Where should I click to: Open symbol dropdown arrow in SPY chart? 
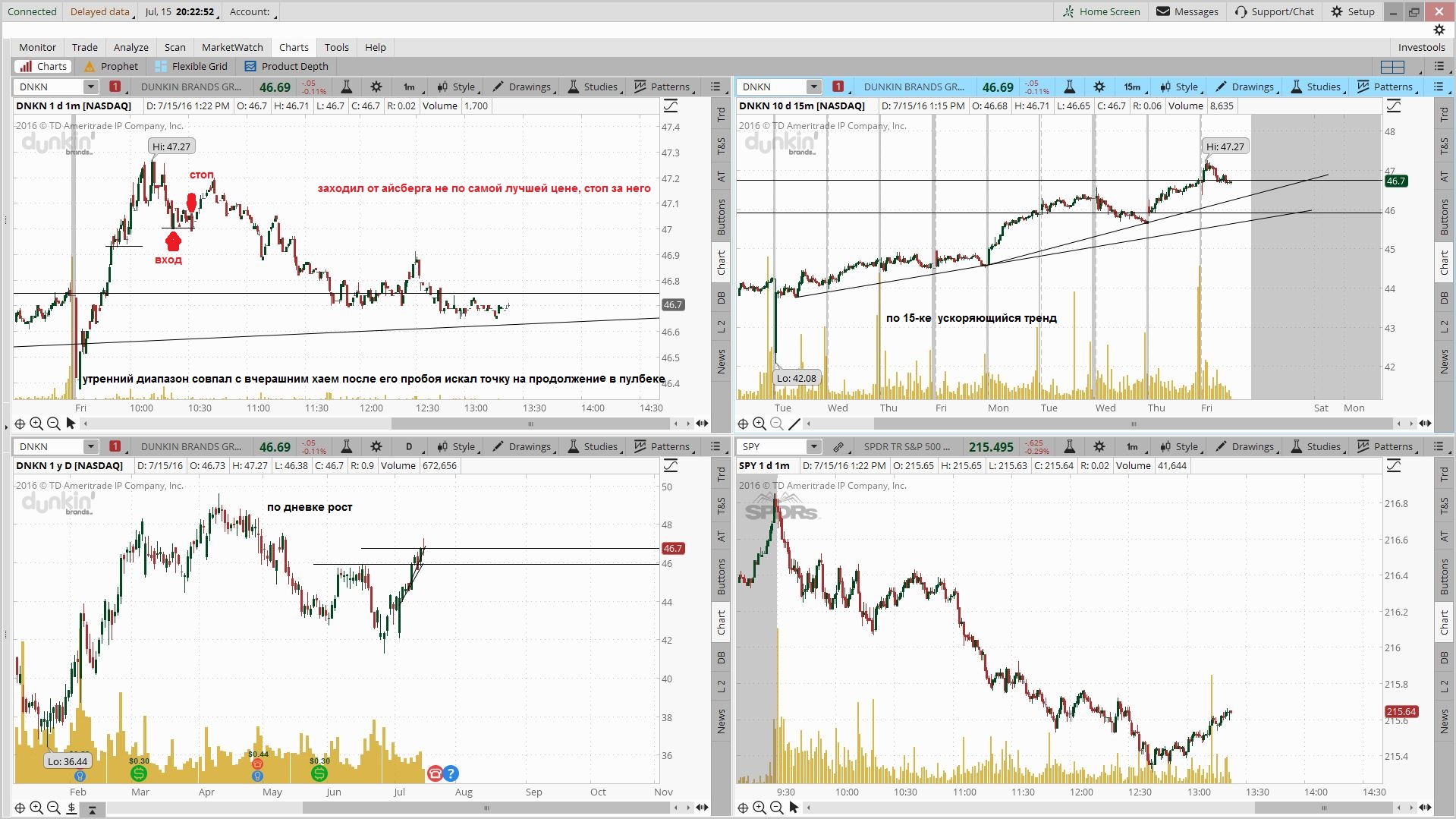pos(813,446)
